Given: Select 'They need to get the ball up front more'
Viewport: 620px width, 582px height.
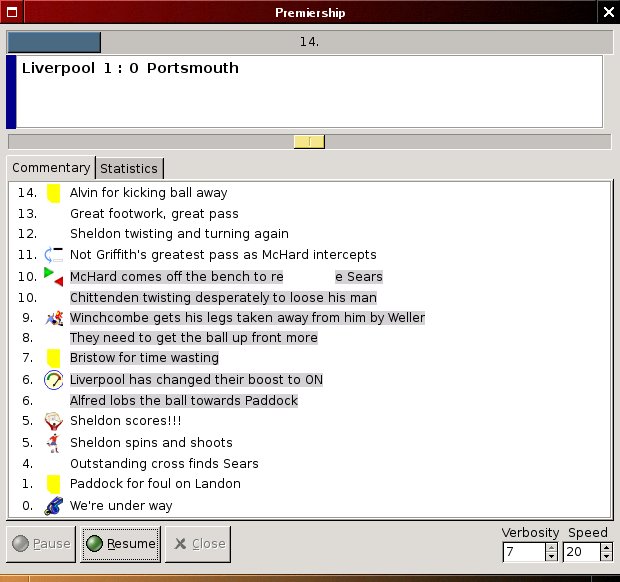Looking at the screenshot, I should (x=194, y=338).
